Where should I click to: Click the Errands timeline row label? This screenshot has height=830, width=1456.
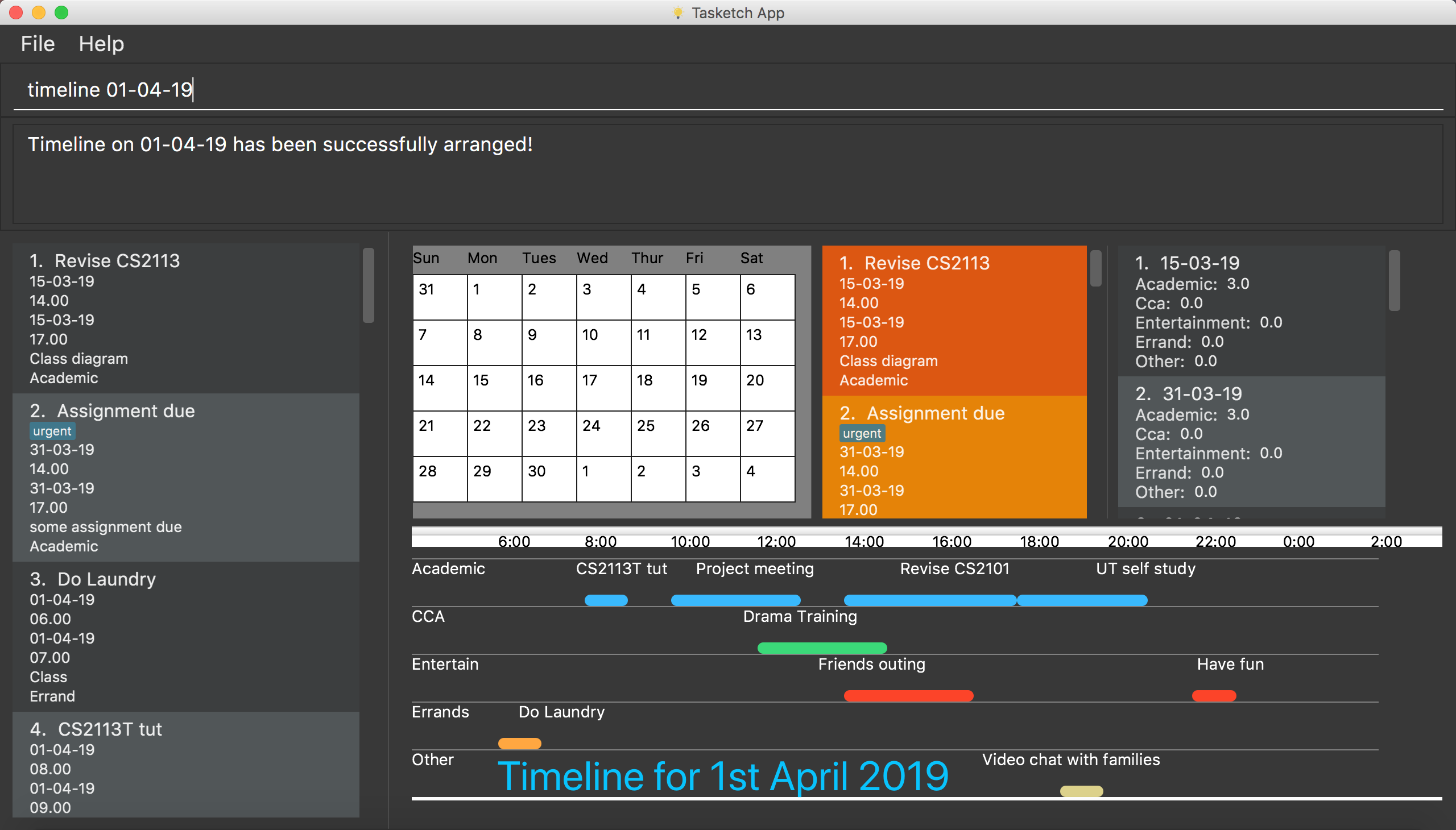tap(440, 712)
